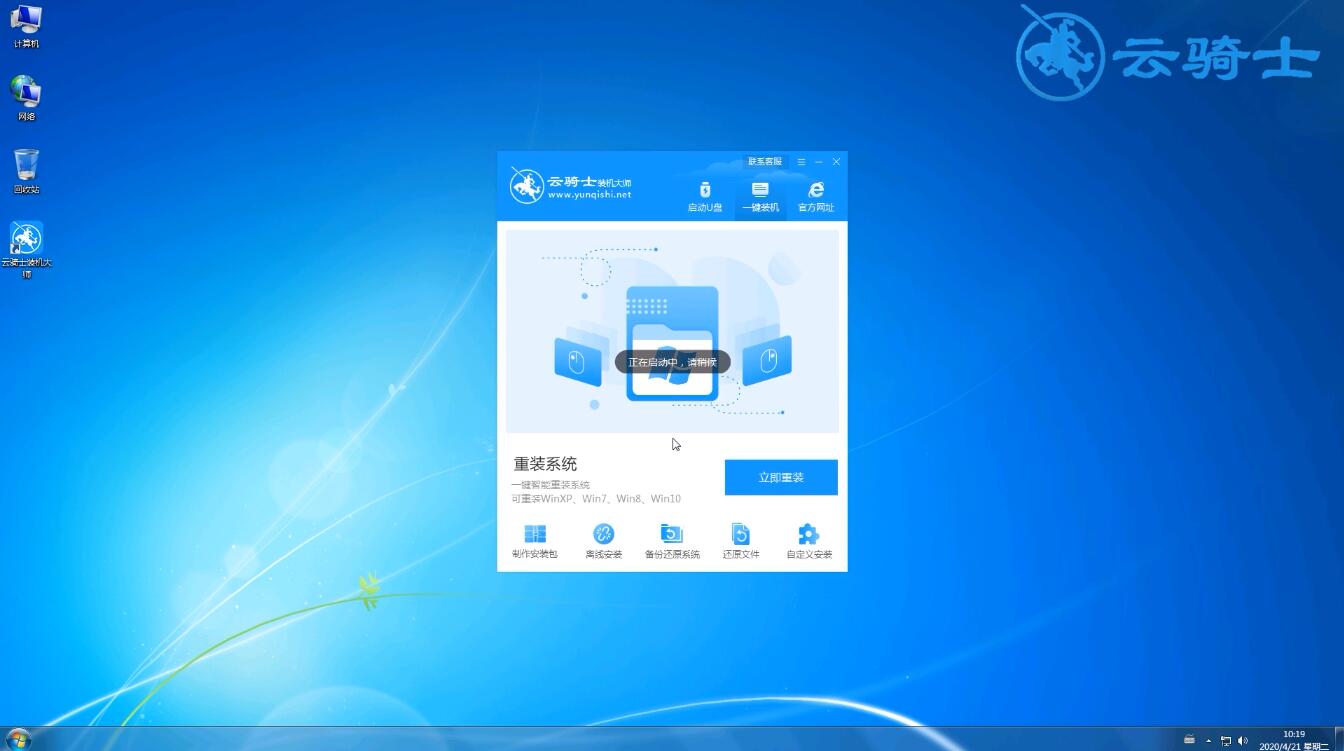The image size is (1344, 751).
Task: Click the 云骑士 knight logo in header
Action: (526, 186)
